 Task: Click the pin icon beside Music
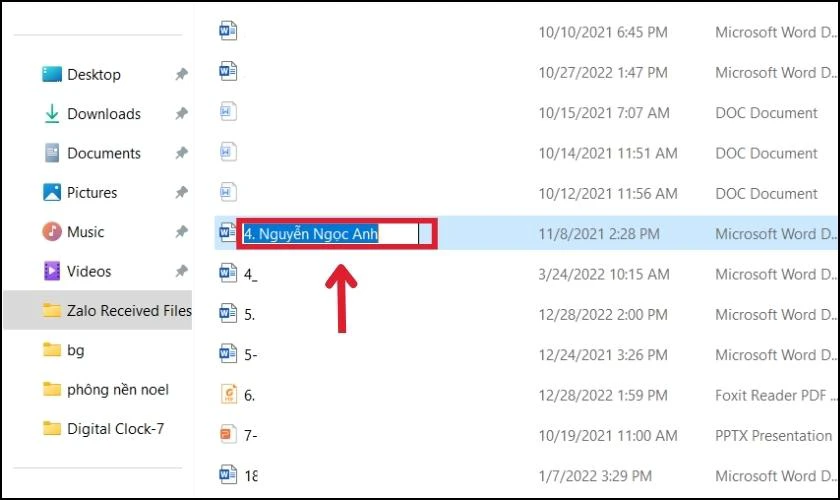182,232
